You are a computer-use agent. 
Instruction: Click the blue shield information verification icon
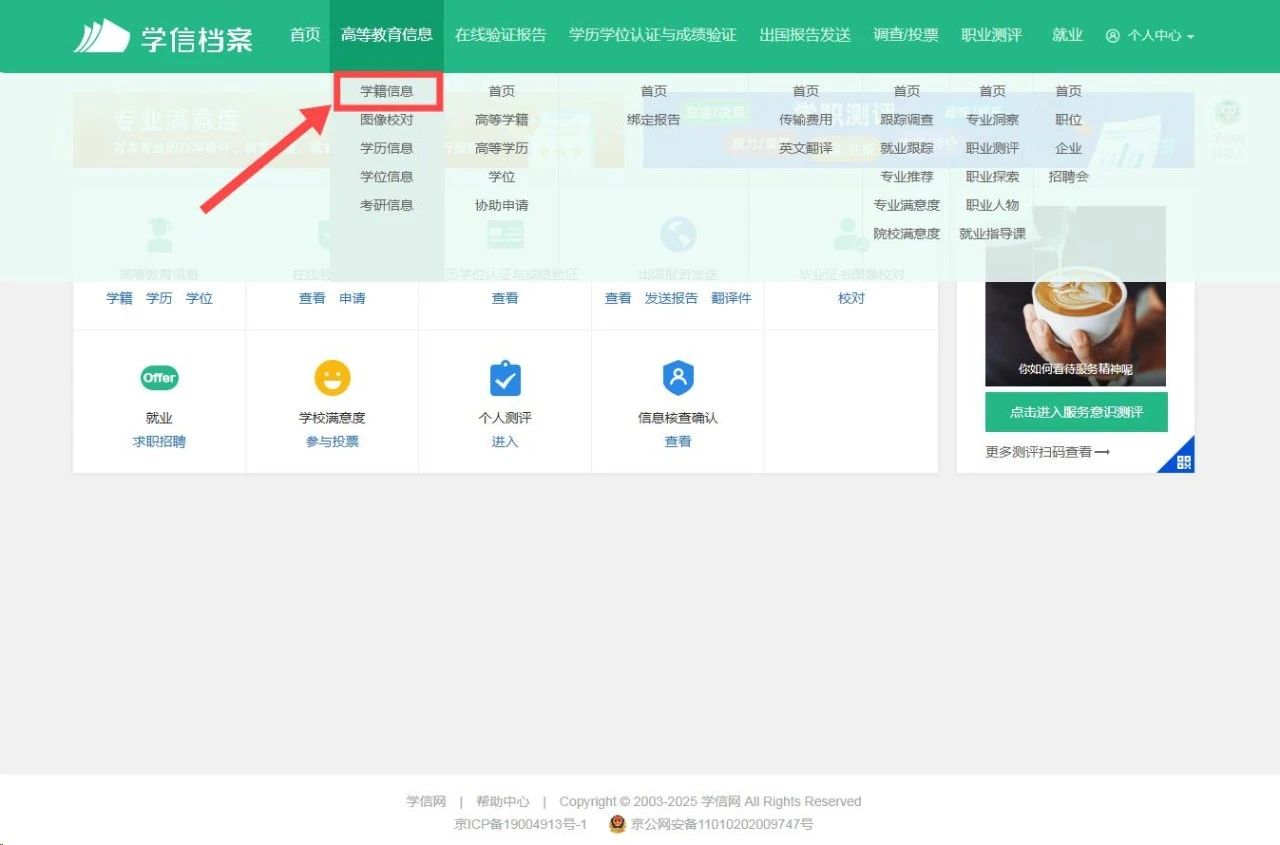click(x=678, y=378)
